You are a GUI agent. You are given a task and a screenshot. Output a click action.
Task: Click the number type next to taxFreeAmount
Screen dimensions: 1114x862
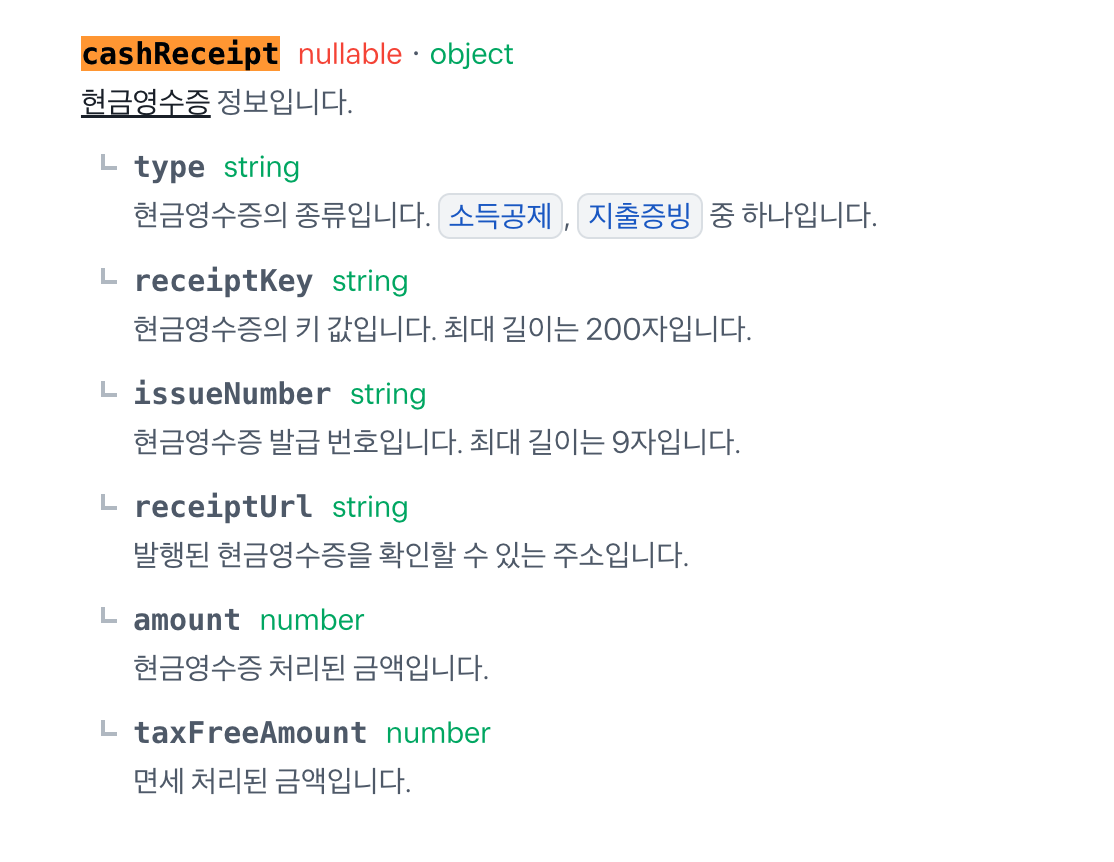point(438,733)
